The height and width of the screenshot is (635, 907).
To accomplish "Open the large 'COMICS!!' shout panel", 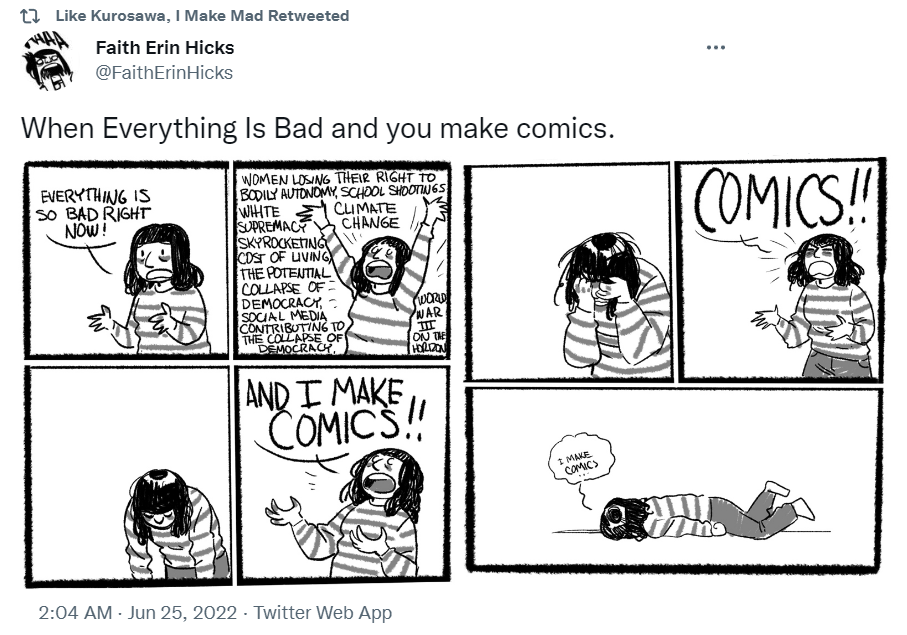I will pos(781,271).
